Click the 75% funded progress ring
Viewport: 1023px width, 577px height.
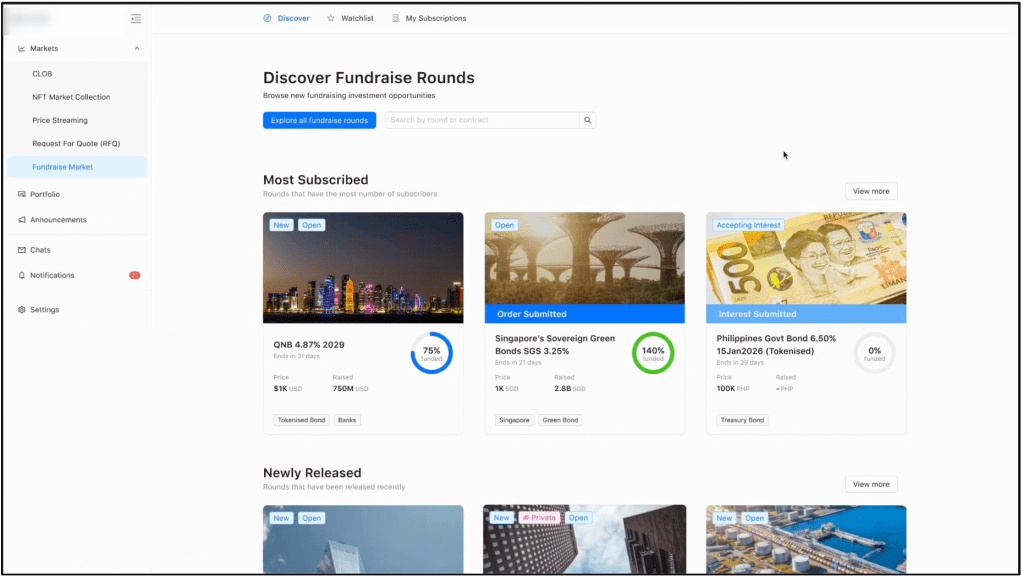point(431,353)
